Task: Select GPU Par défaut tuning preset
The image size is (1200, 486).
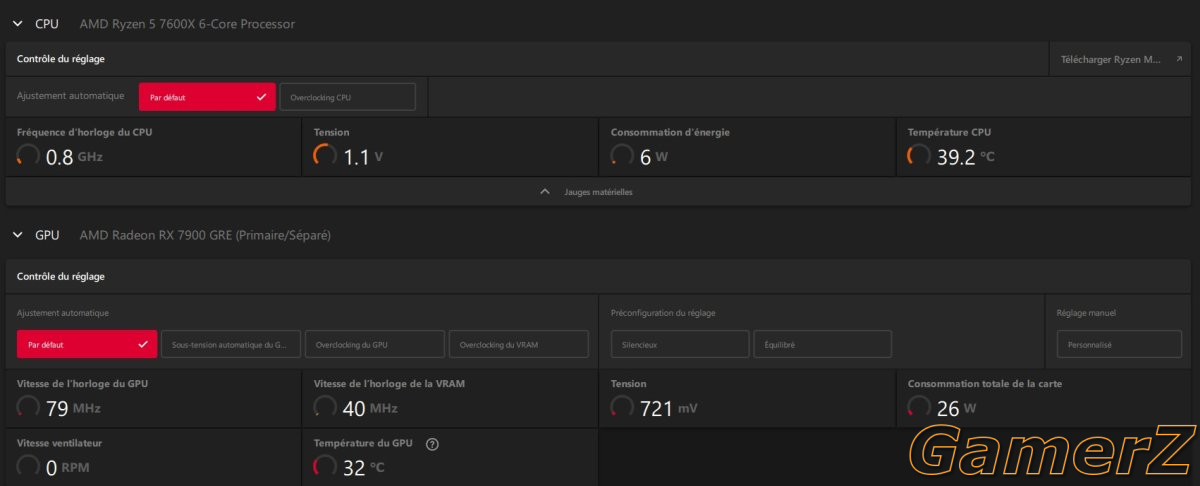Action: pos(87,344)
